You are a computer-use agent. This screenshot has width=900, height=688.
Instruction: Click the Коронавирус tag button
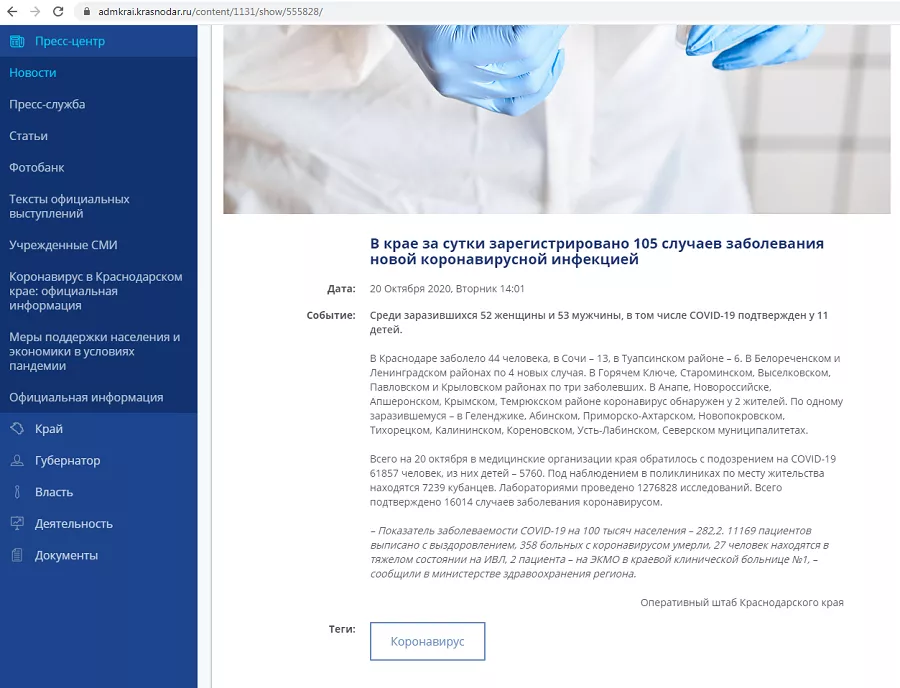[x=427, y=641]
